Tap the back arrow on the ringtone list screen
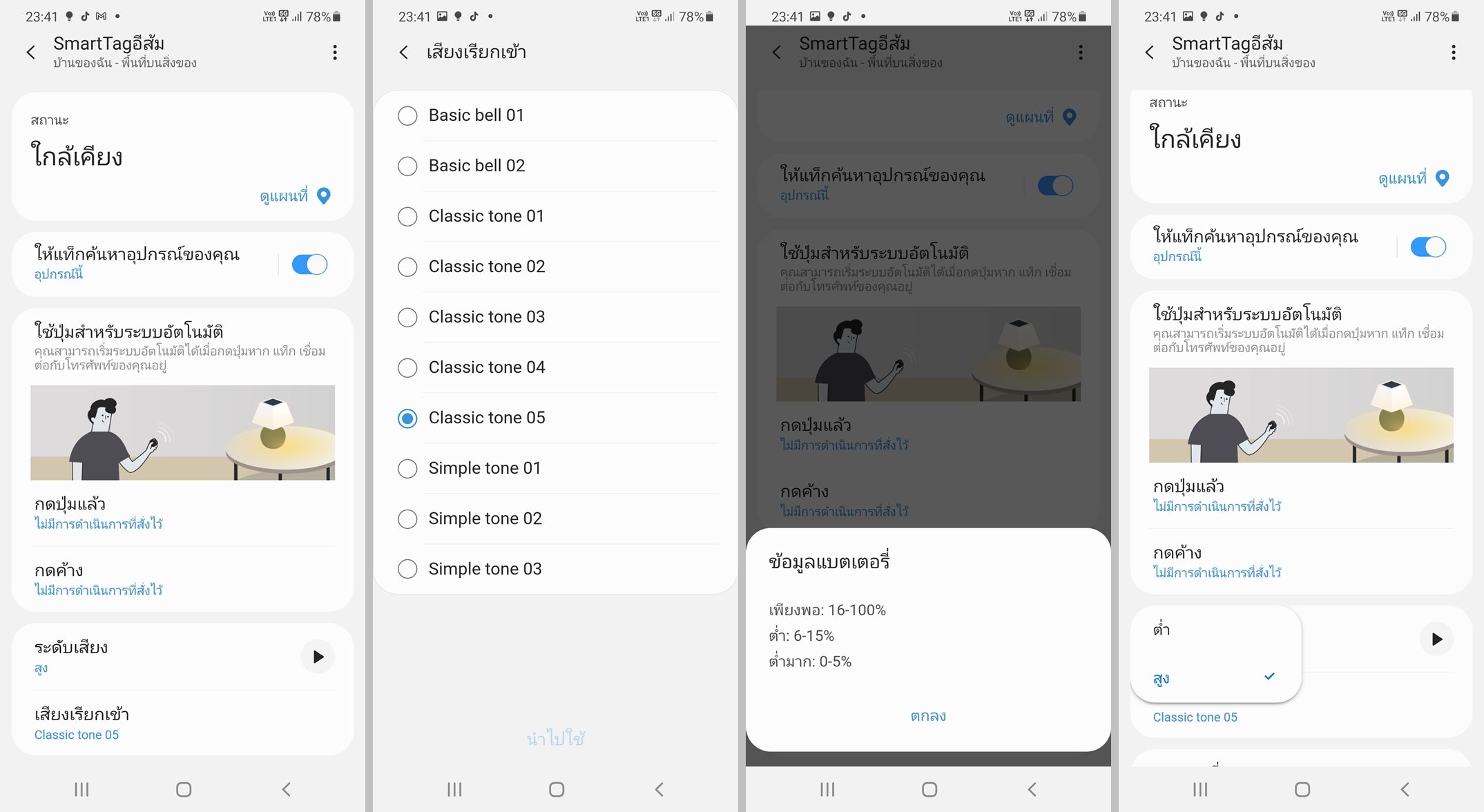This screenshot has width=1484, height=812. (x=404, y=52)
